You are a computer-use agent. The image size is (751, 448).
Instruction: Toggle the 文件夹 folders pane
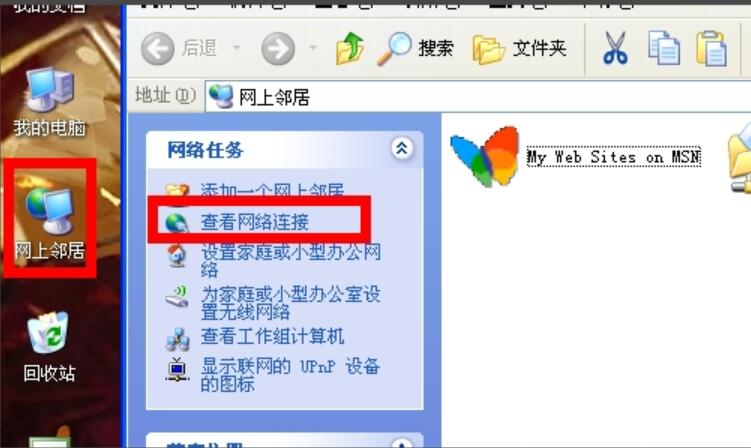click(519, 48)
